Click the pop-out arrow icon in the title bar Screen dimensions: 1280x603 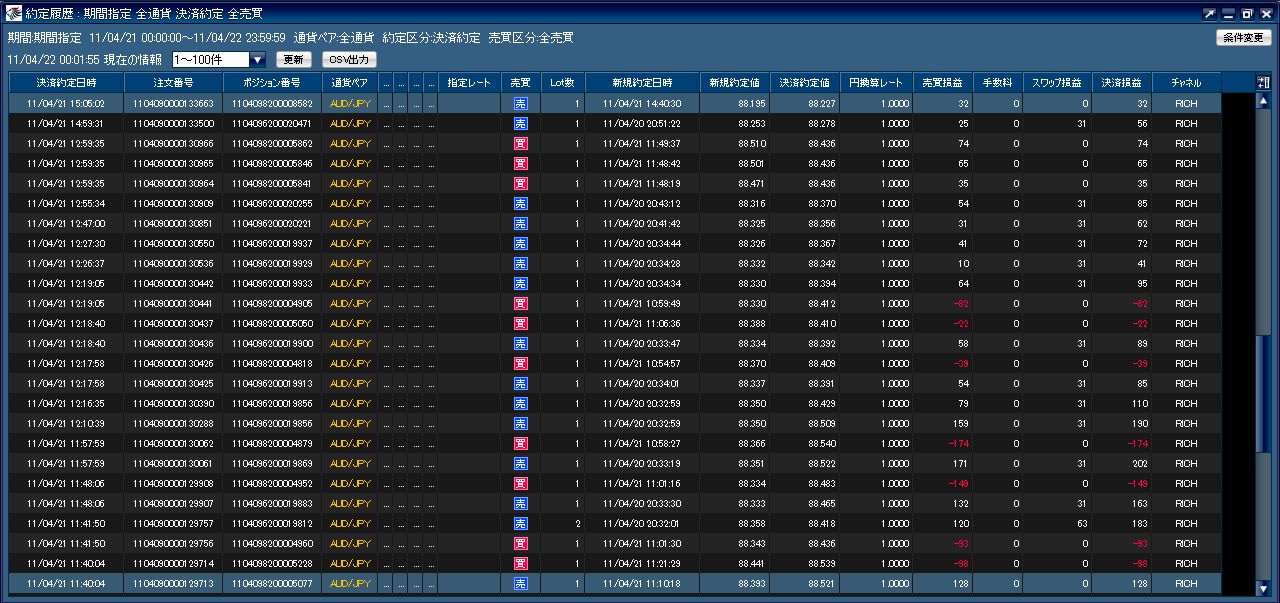pos(1209,14)
